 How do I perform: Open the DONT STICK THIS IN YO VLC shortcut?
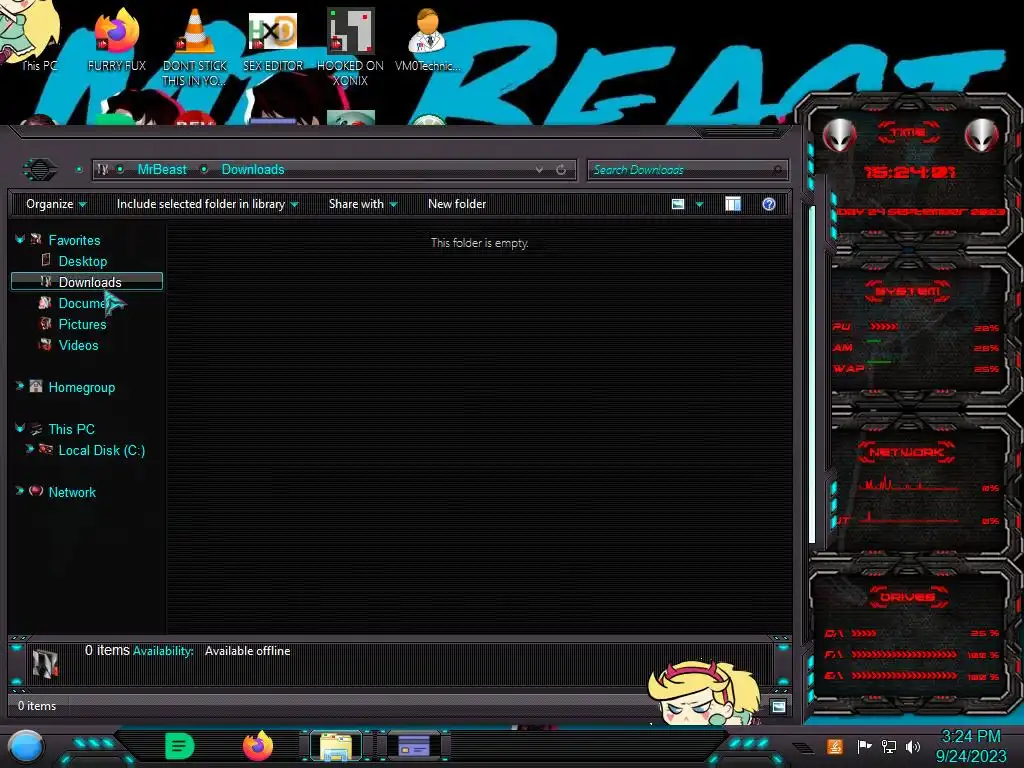click(195, 47)
